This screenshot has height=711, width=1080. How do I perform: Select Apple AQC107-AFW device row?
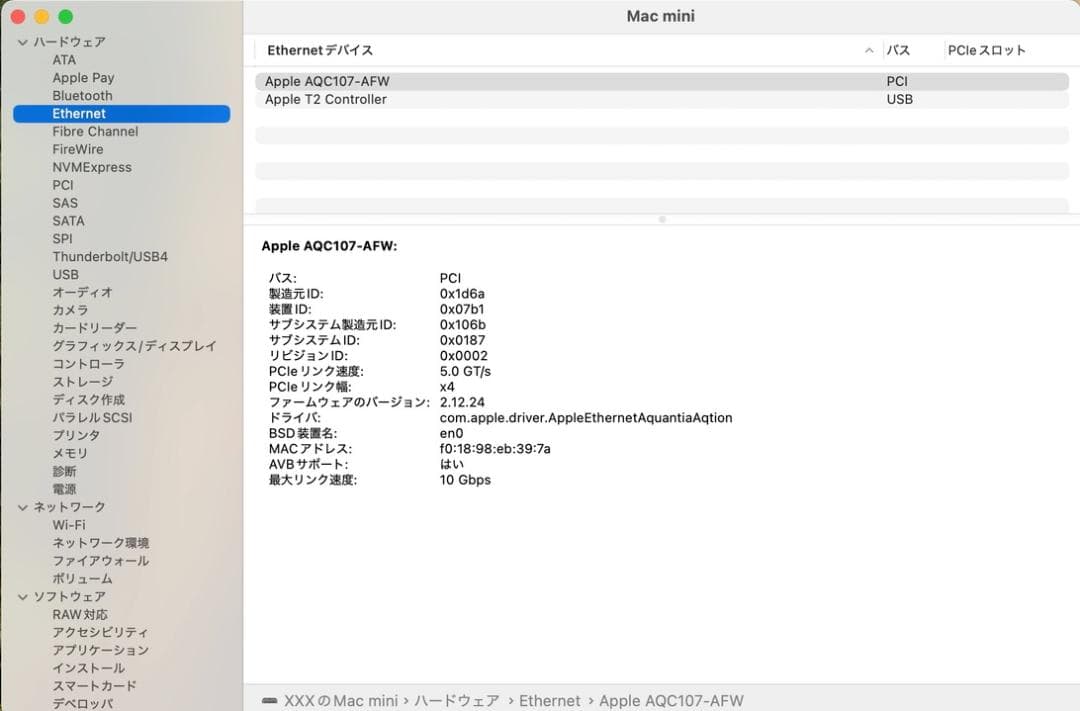tap(662, 81)
